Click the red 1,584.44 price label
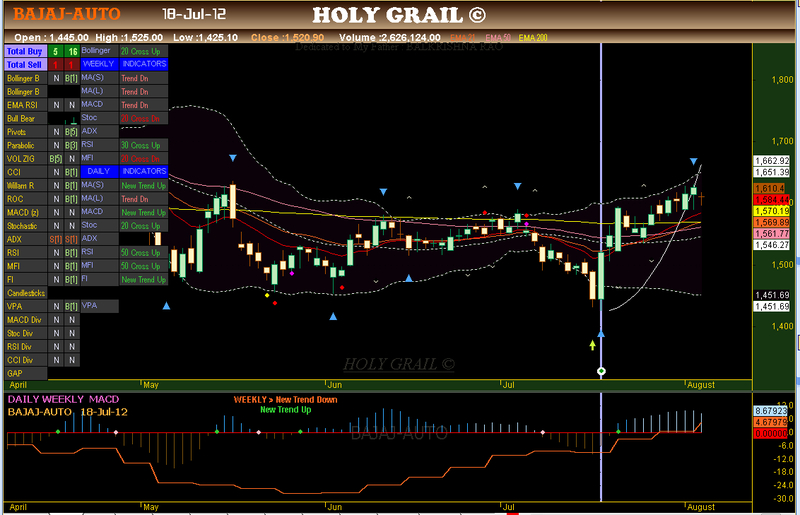Viewport: 800px width, 515px height. (772, 200)
